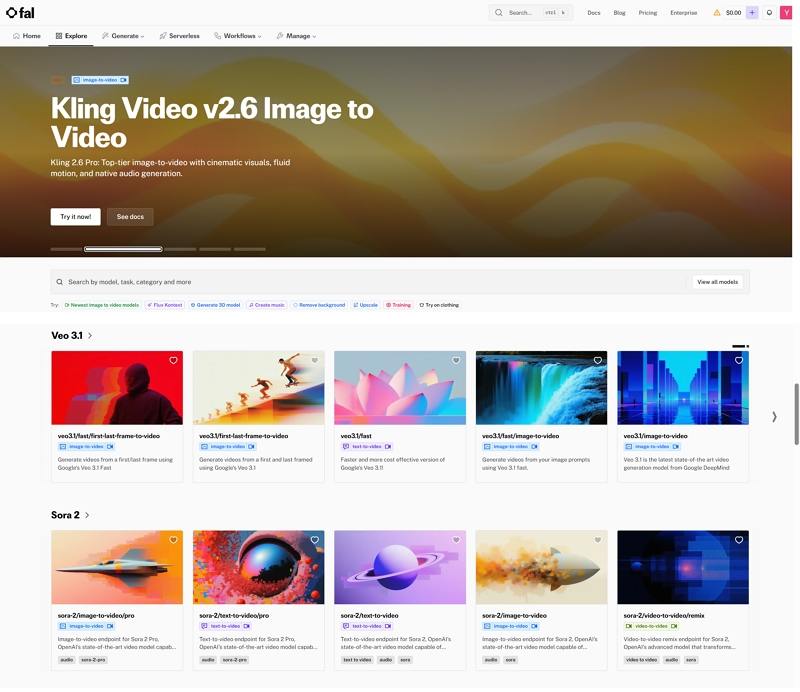The width and height of the screenshot is (800, 692).
Task: Open the sora-2/image-to-video/pro jet thumbnail
Action: tap(117, 567)
